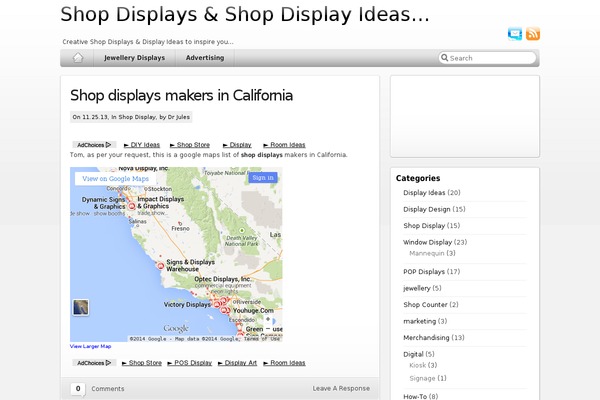Open the View Larger Map link
Screen dimensions: 600x400
pyautogui.click(x=90, y=346)
